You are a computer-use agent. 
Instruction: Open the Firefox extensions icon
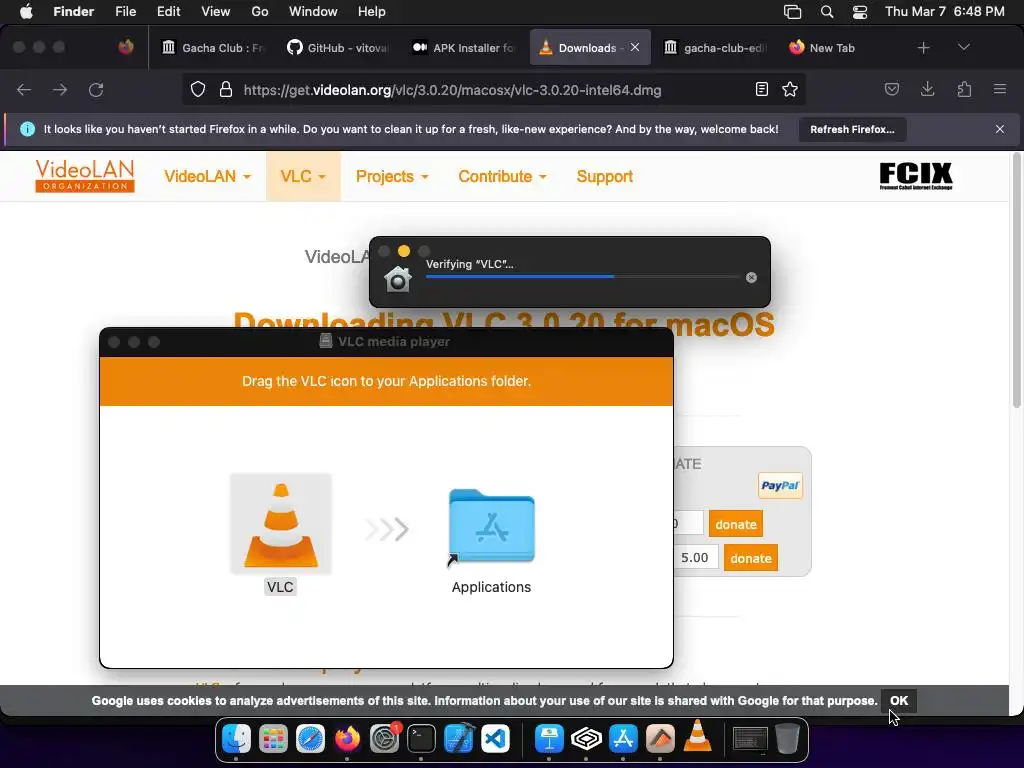point(964,89)
